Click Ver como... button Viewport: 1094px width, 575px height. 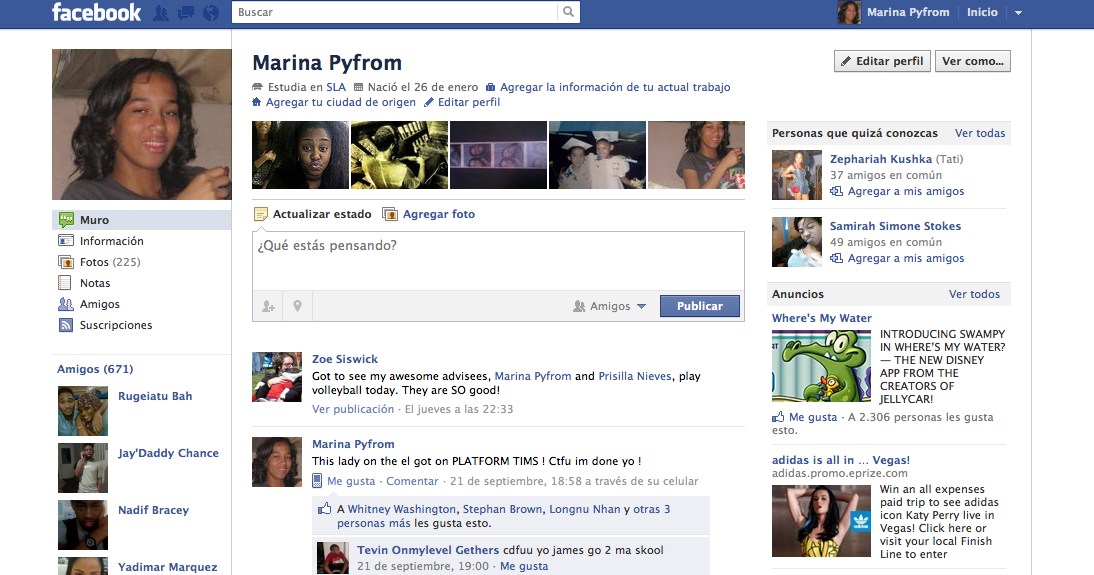(x=972, y=61)
